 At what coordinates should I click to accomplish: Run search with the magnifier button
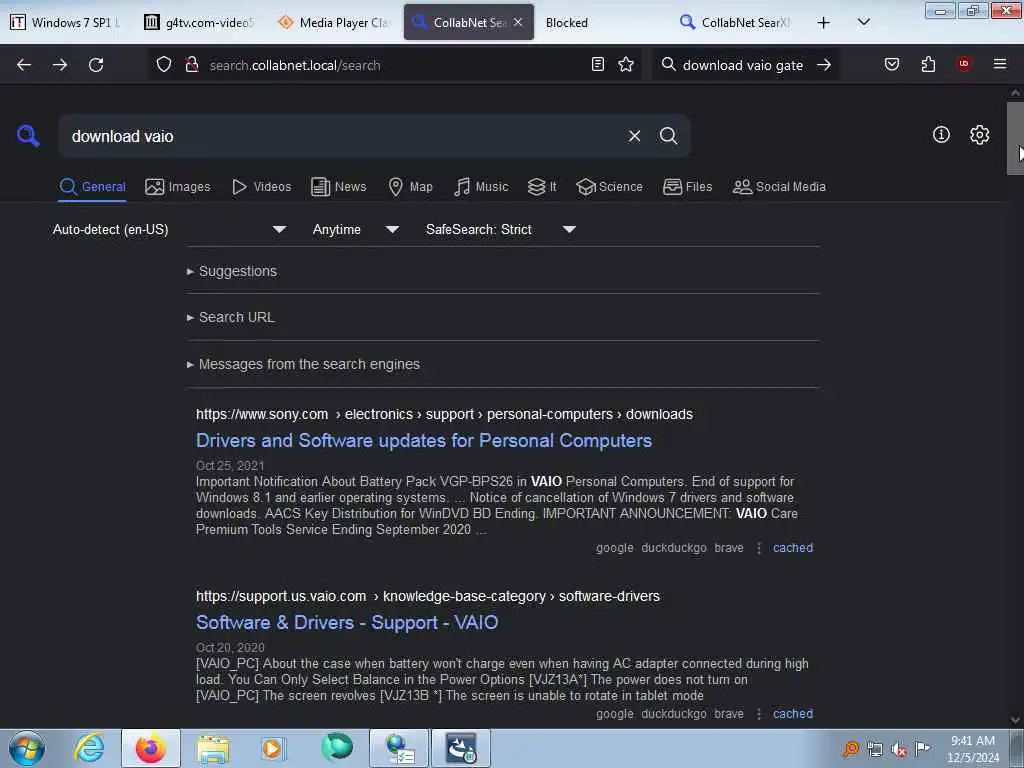(x=668, y=136)
